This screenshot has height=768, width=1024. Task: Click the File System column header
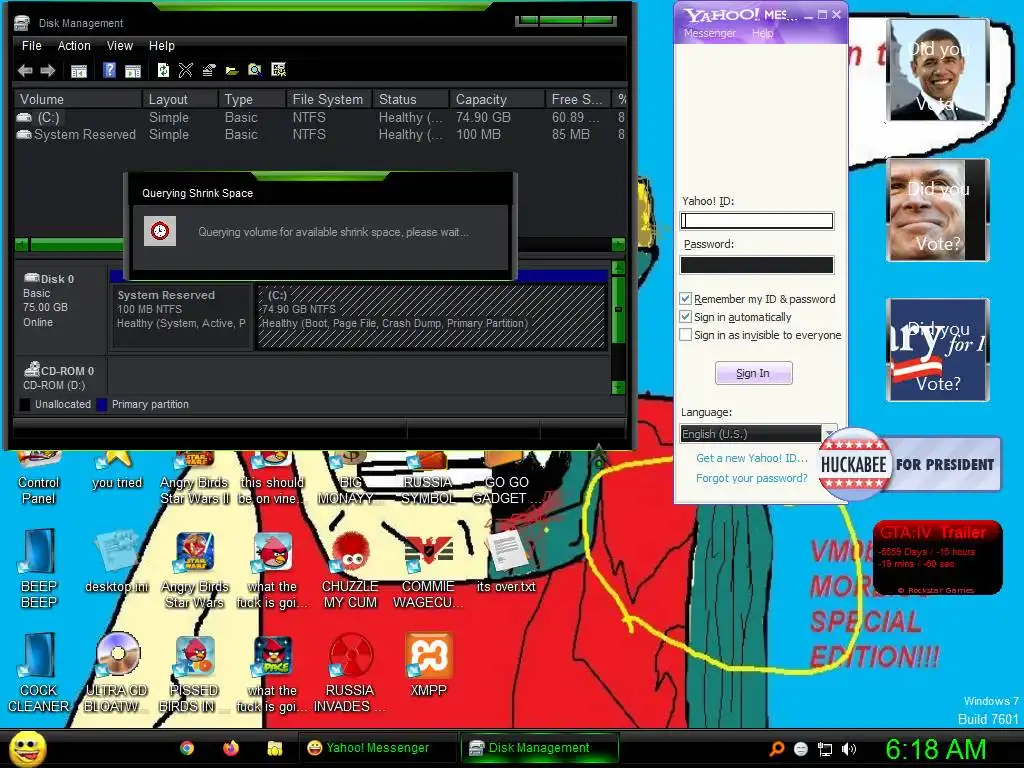coord(328,99)
